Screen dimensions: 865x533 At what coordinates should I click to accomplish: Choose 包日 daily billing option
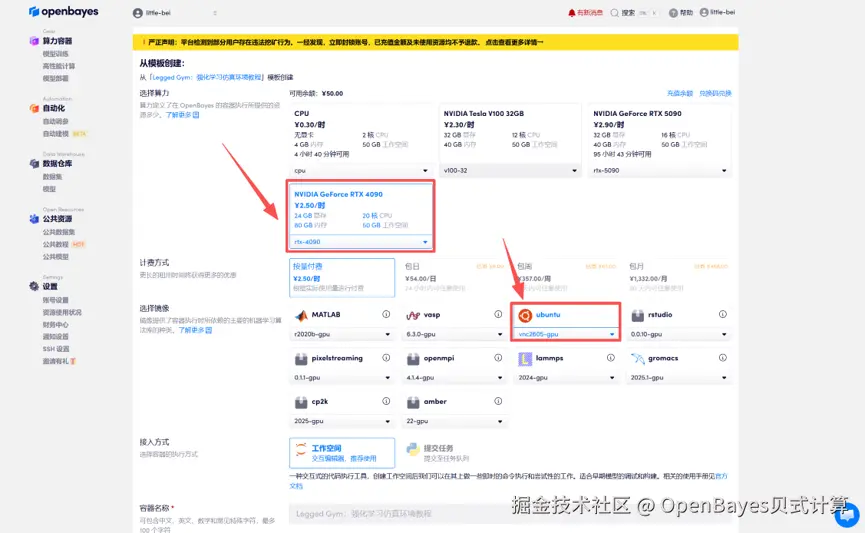[454, 278]
